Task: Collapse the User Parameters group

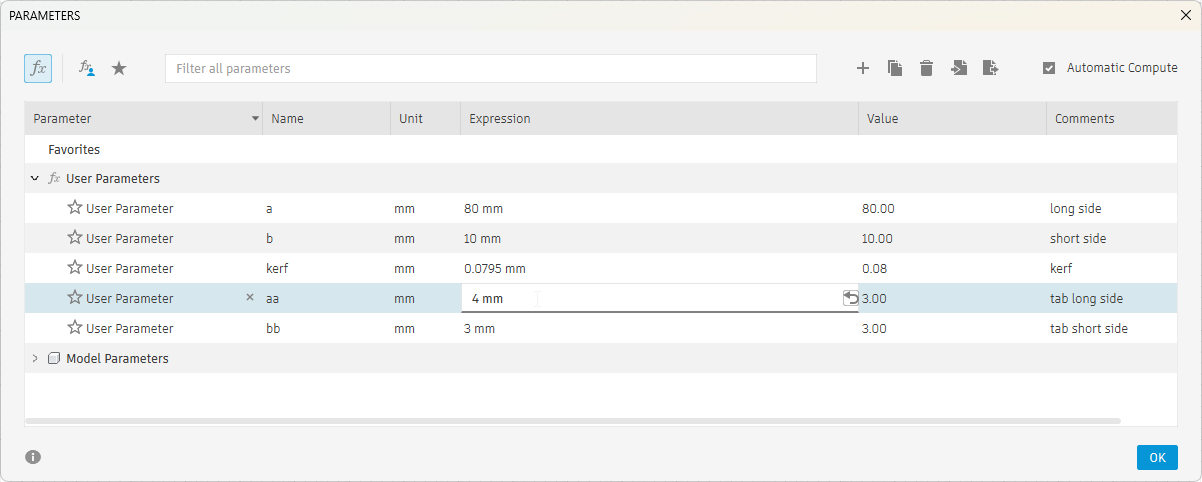Action: coord(36,179)
